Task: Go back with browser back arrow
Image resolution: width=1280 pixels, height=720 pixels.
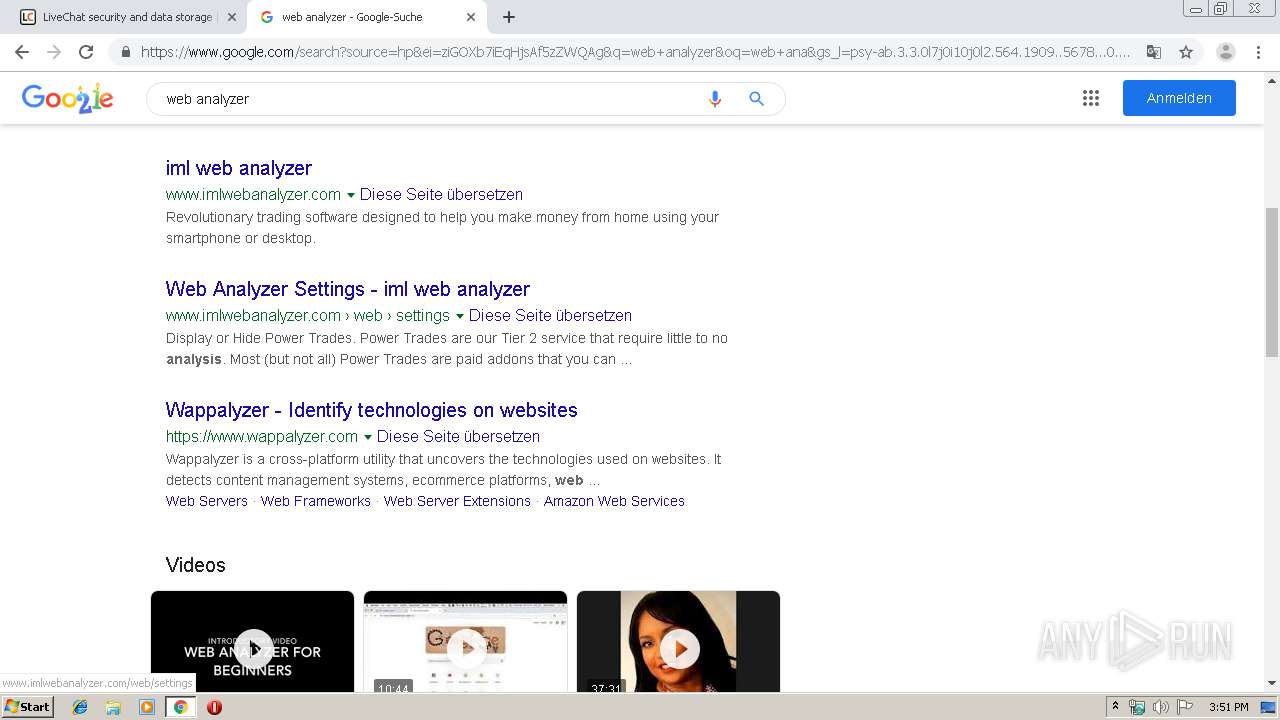Action: [x=22, y=52]
